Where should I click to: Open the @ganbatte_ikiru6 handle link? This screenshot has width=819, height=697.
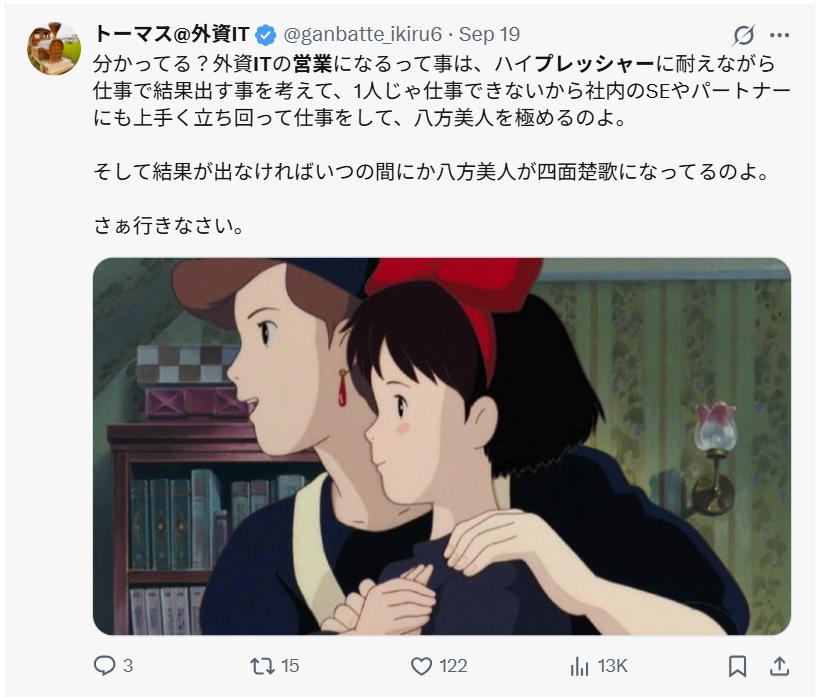coord(362,34)
